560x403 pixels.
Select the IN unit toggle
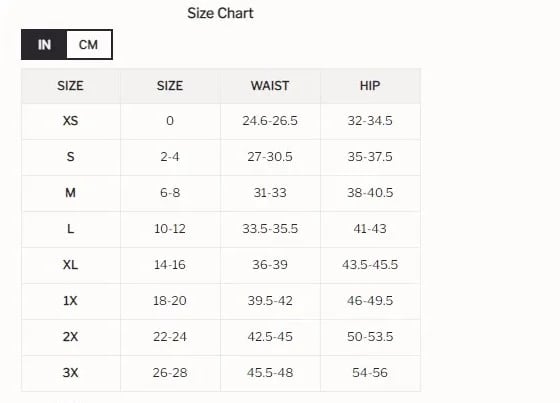44,45
